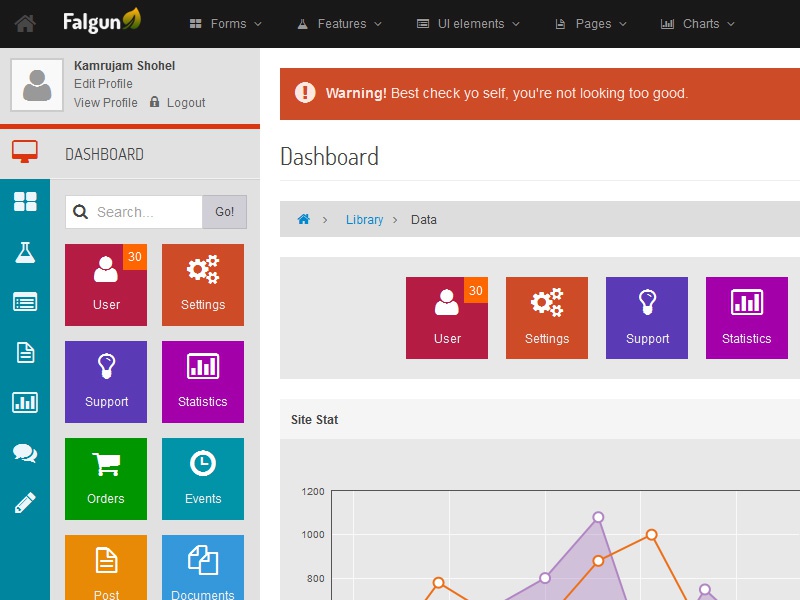Select the monitor dashboard sidebar icon
The width and height of the screenshot is (800, 600).
click(25, 152)
